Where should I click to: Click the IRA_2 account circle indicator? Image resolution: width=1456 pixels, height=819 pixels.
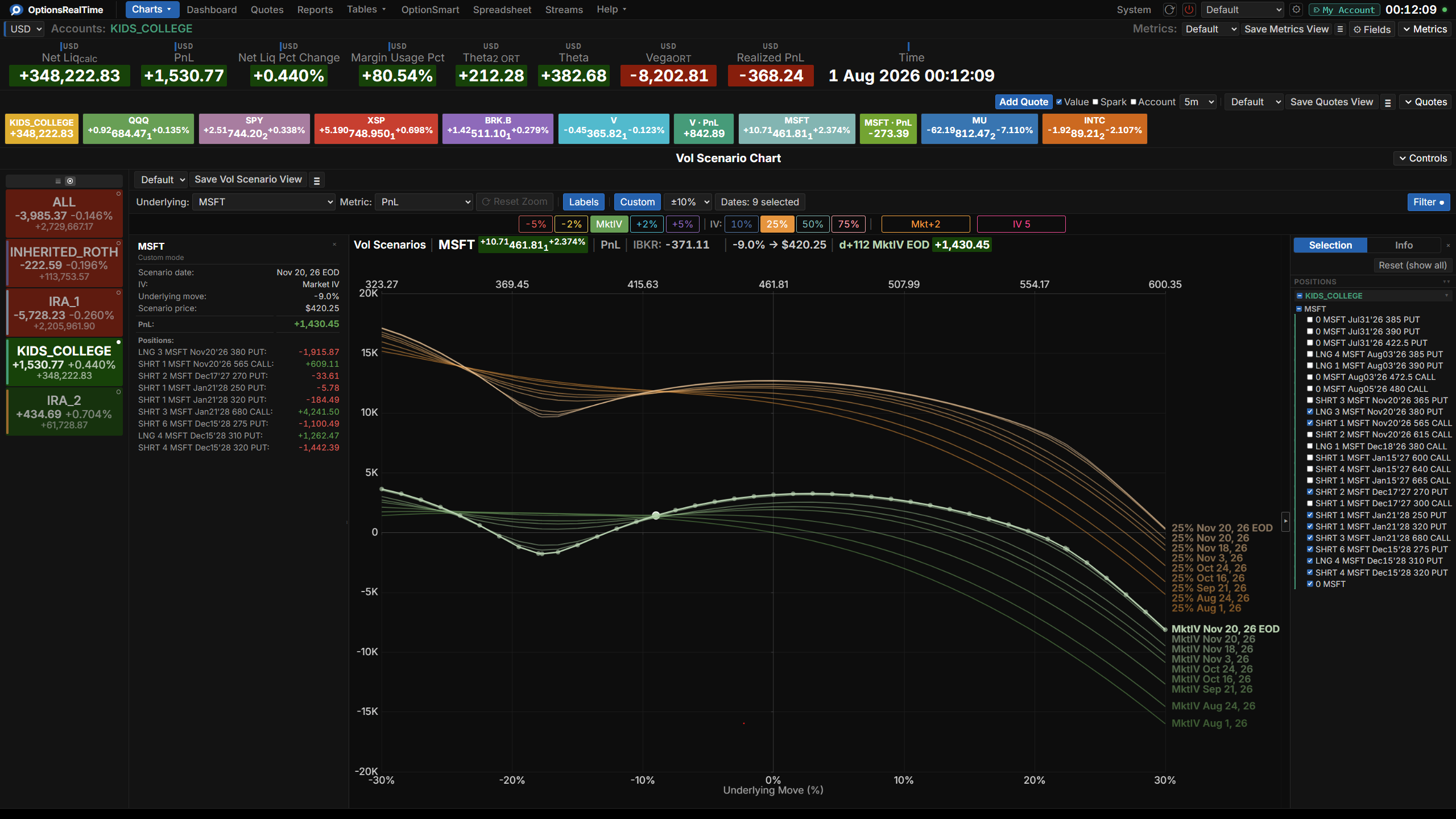pyautogui.click(x=118, y=392)
